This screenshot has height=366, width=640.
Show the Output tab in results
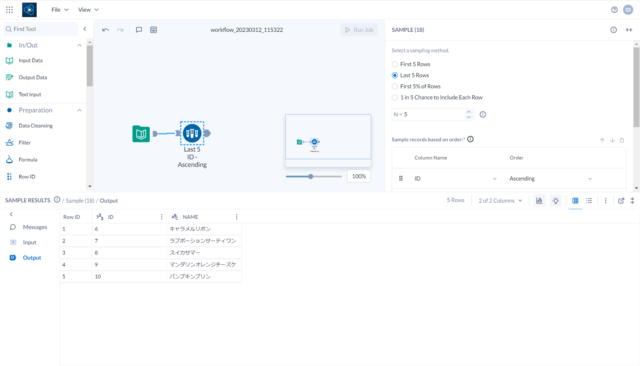coord(25,257)
